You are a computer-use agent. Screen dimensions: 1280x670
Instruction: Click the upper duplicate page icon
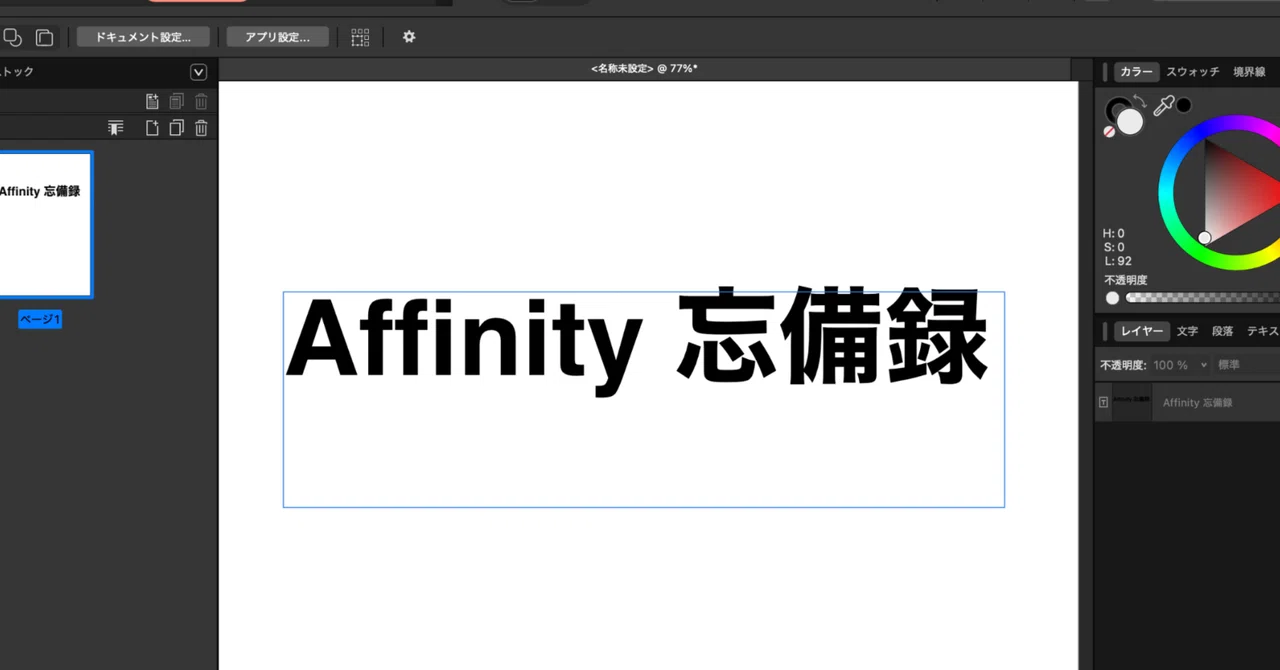(x=176, y=101)
